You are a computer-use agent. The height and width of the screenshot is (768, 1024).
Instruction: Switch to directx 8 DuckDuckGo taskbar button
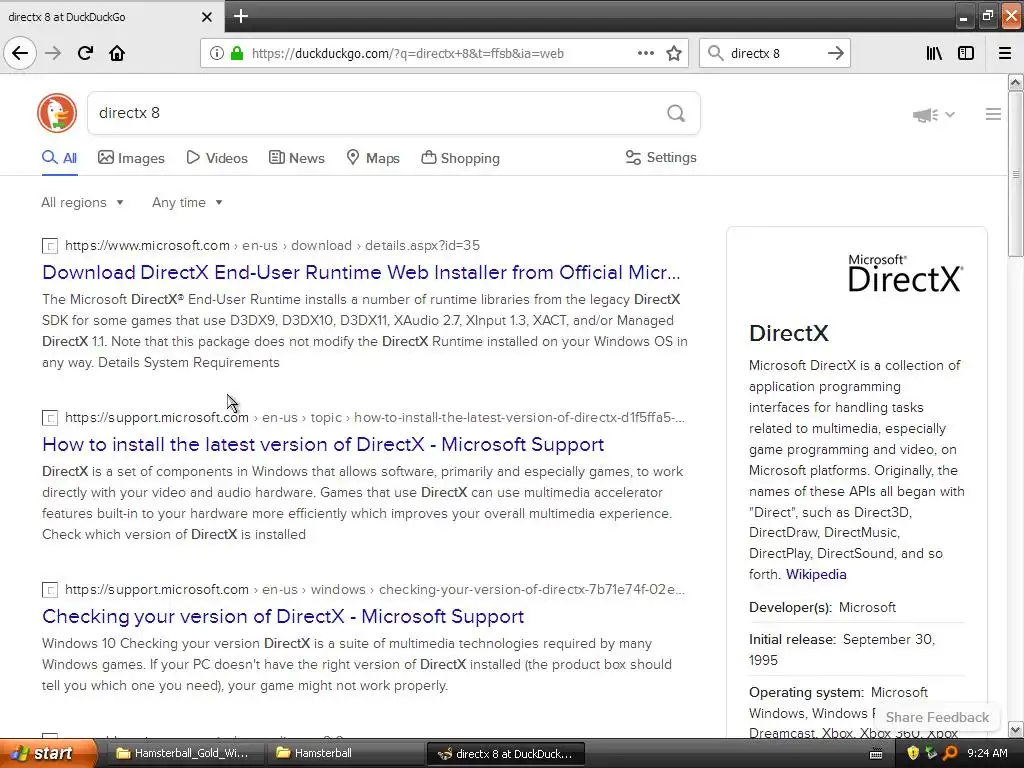pyautogui.click(x=505, y=754)
